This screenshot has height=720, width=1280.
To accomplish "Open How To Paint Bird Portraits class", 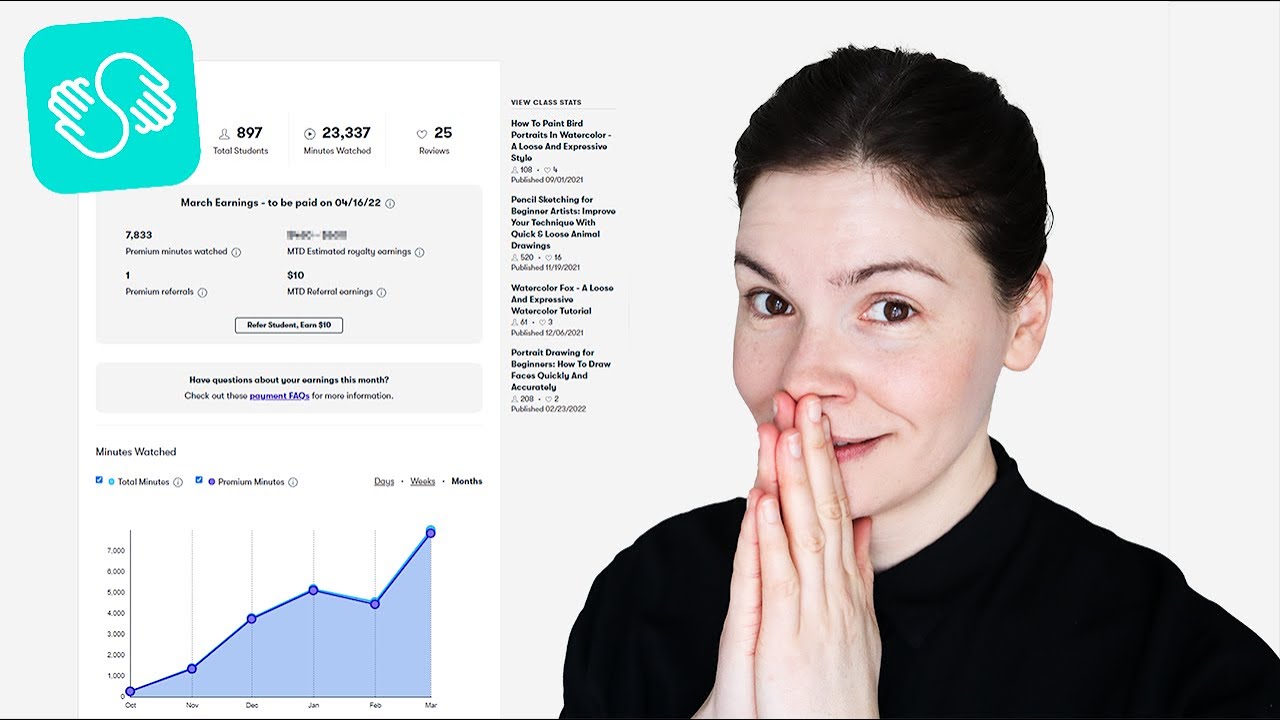I will click(x=561, y=141).
